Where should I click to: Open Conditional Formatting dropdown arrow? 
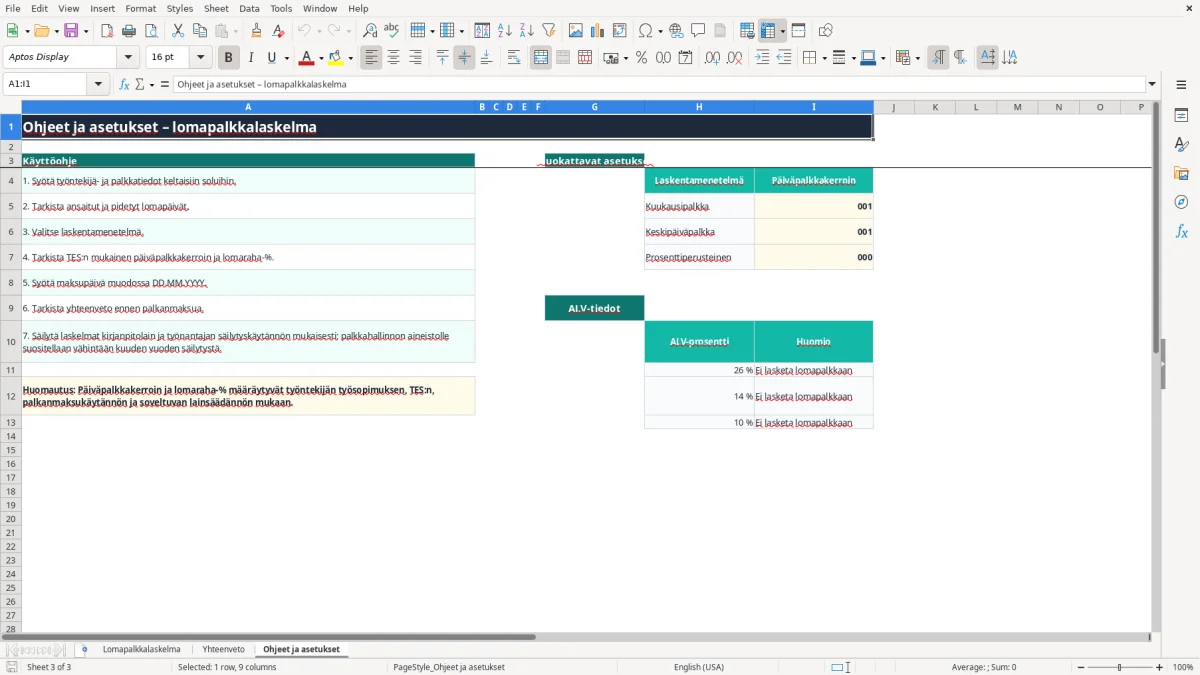917,58
